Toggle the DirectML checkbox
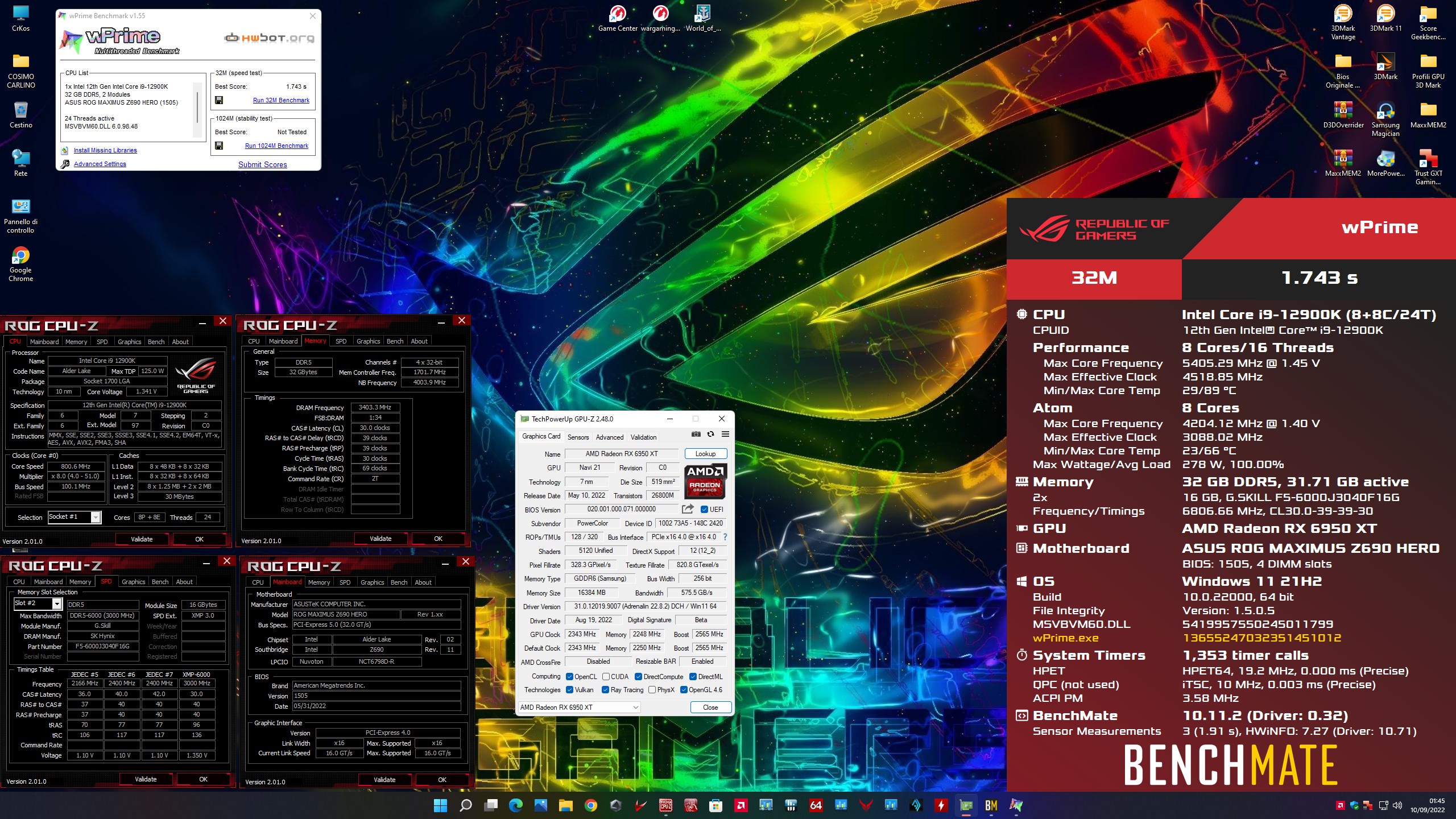The height and width of the screenshot is (819, 1456). click(x=693, y=677)
